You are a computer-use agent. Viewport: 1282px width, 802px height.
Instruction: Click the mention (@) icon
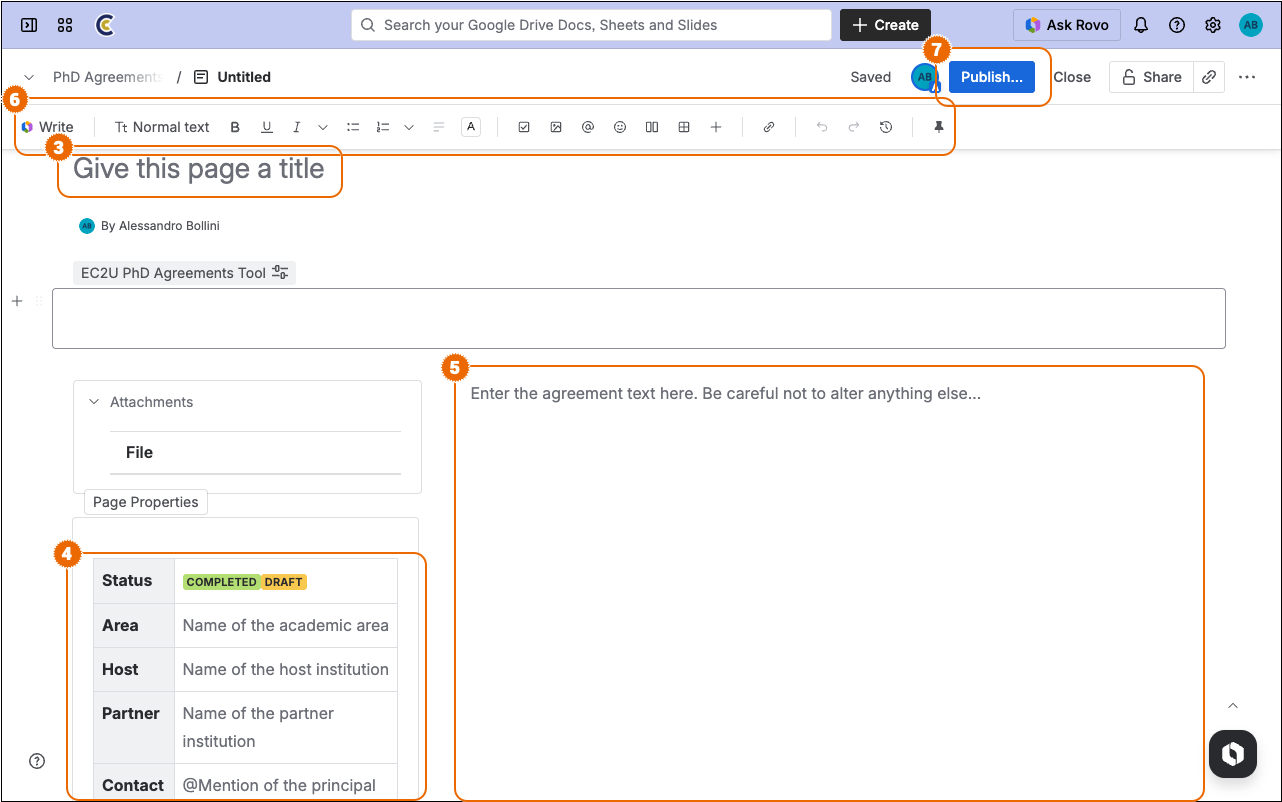pyautogui.click(x=588, y=127)
